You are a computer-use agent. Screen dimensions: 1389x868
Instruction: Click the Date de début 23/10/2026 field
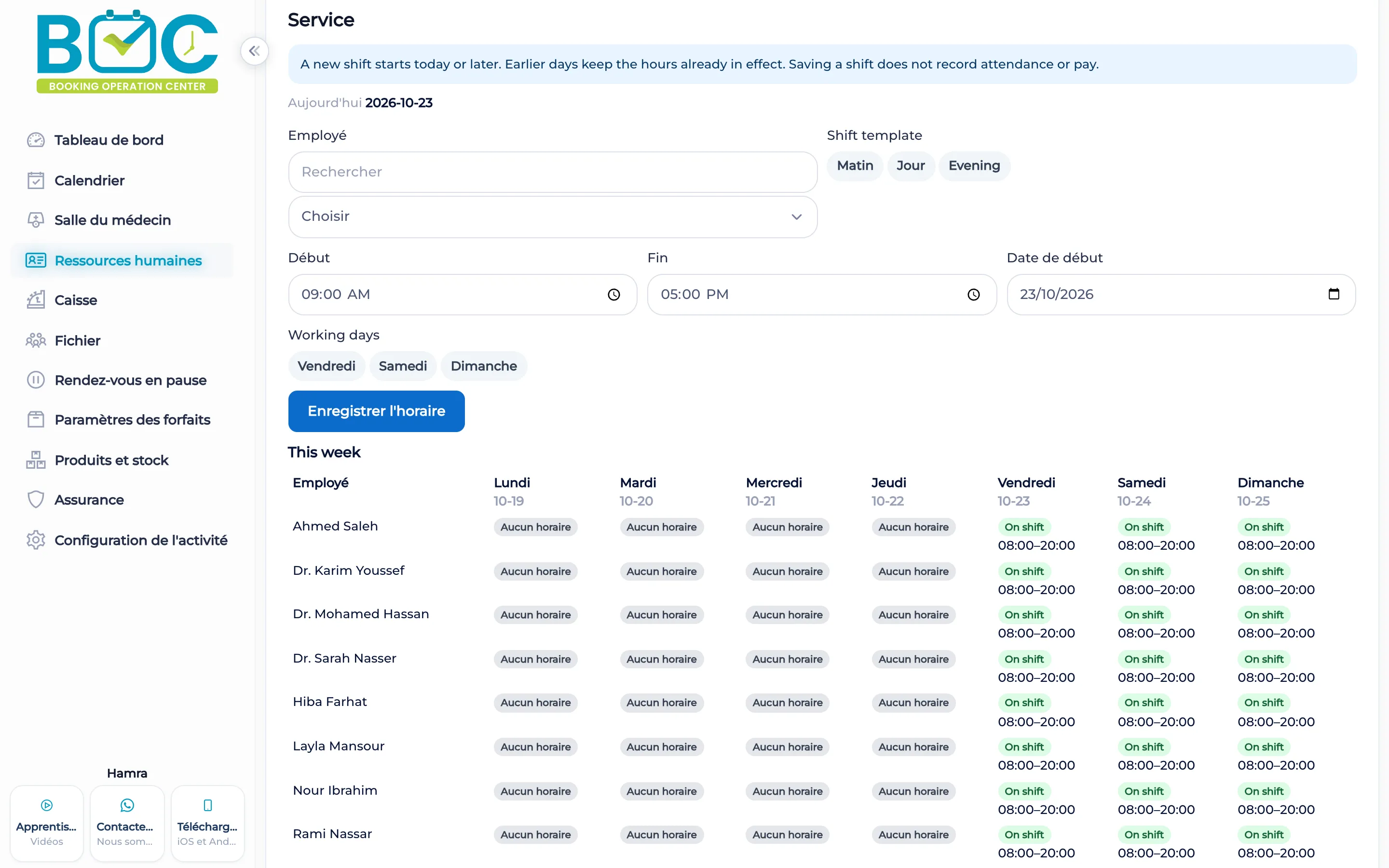[x=1181, y=295]
